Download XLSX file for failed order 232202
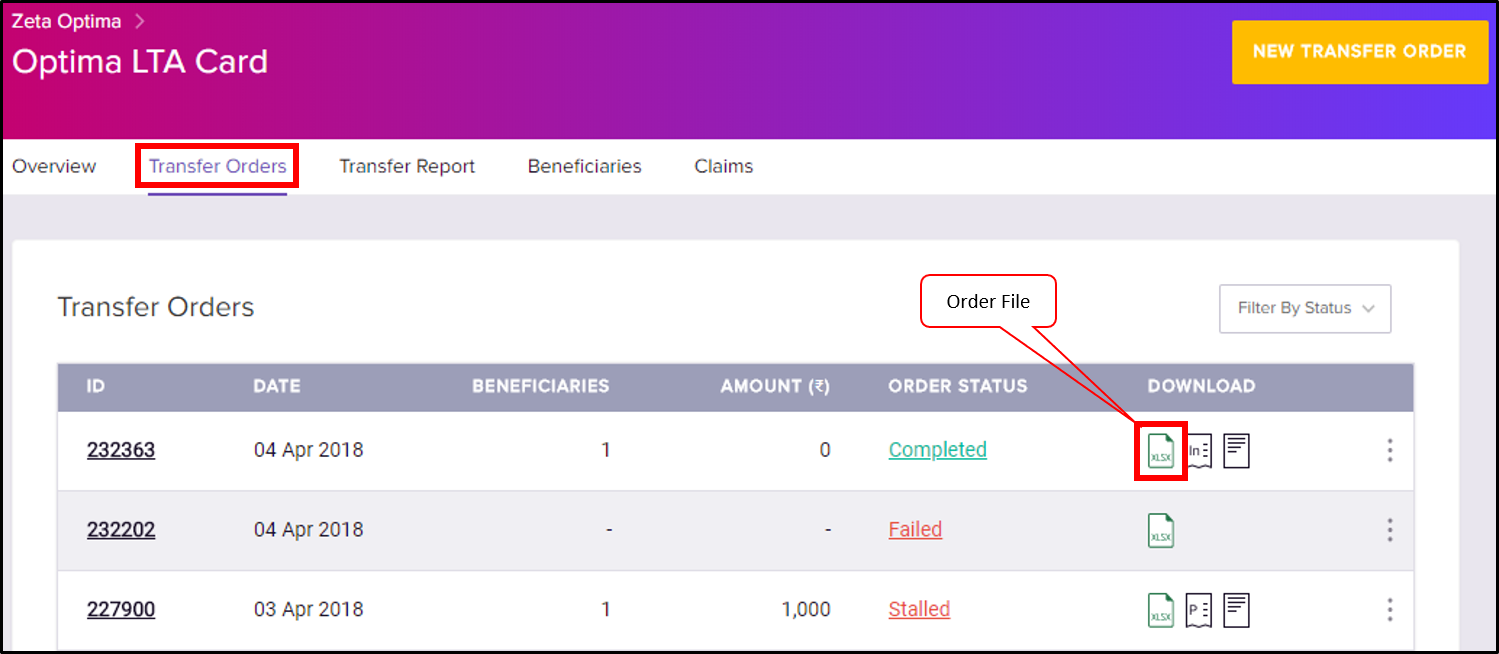This screenshot has width=1499, height=654. [x=1161, y=531]
